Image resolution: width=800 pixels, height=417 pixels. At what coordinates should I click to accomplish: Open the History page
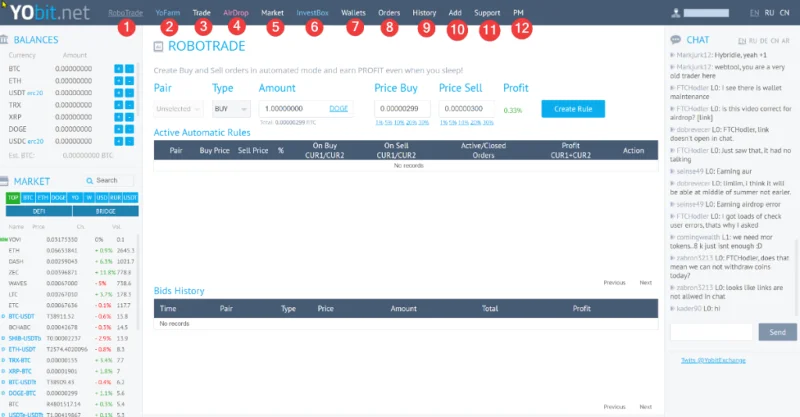(x=424, y=13)
